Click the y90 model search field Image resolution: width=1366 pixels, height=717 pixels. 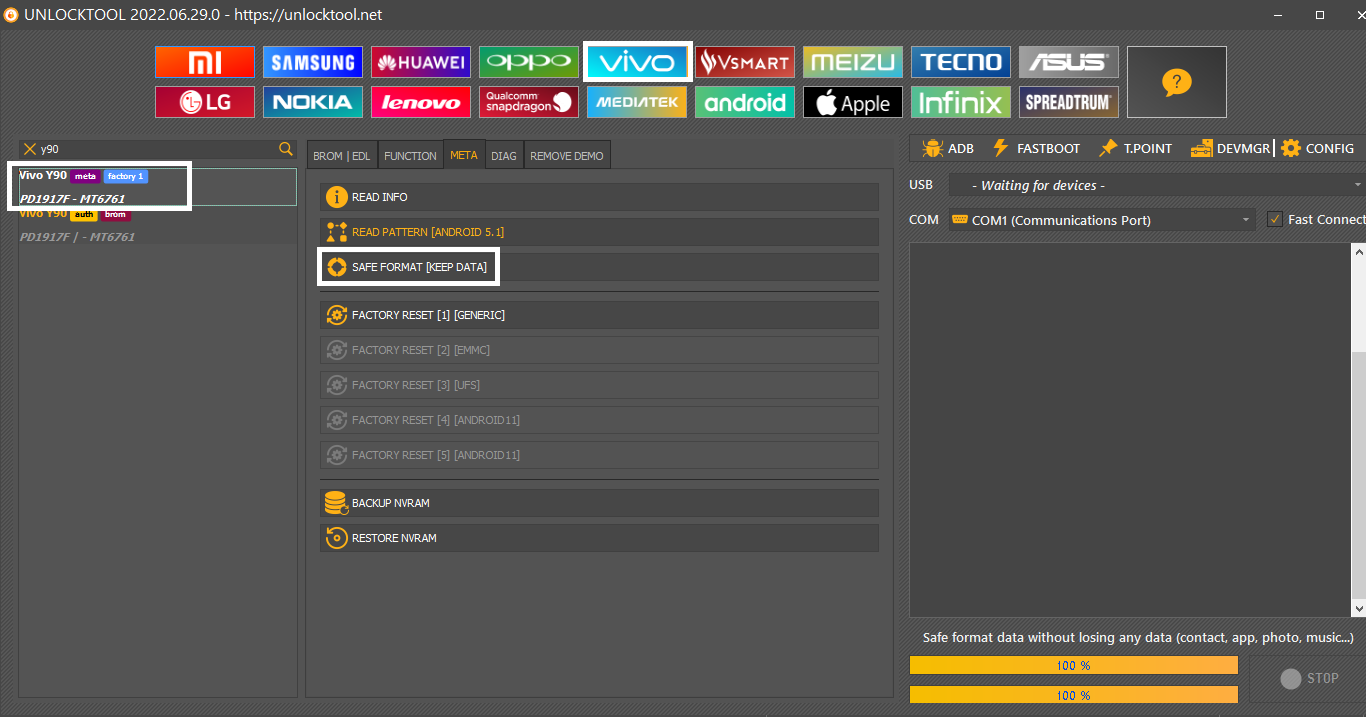[158, 149]
